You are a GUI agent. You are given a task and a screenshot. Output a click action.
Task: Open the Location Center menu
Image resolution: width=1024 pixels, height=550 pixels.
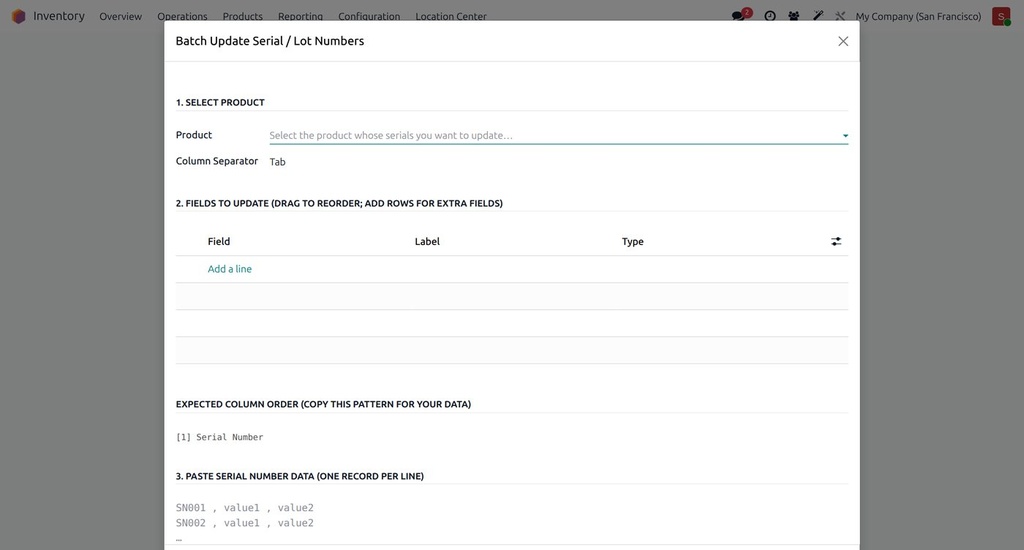pos(451,16)
